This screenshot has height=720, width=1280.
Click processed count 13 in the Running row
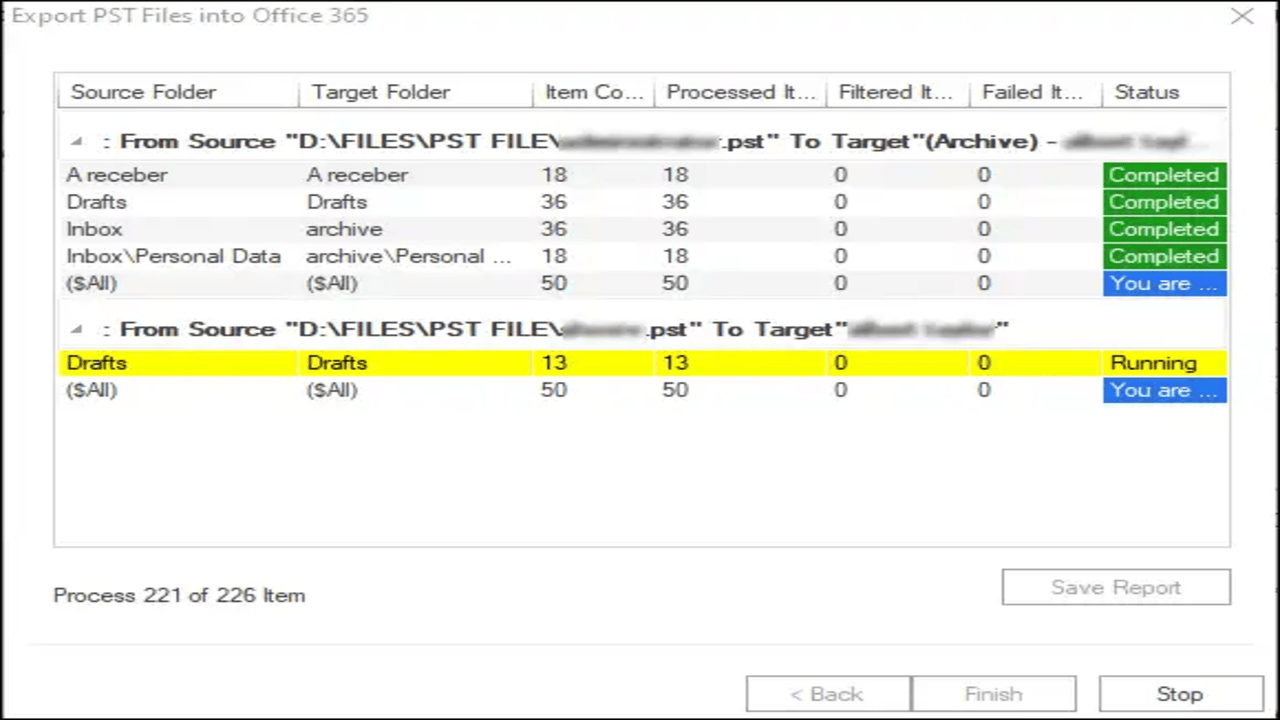[675, 363]
